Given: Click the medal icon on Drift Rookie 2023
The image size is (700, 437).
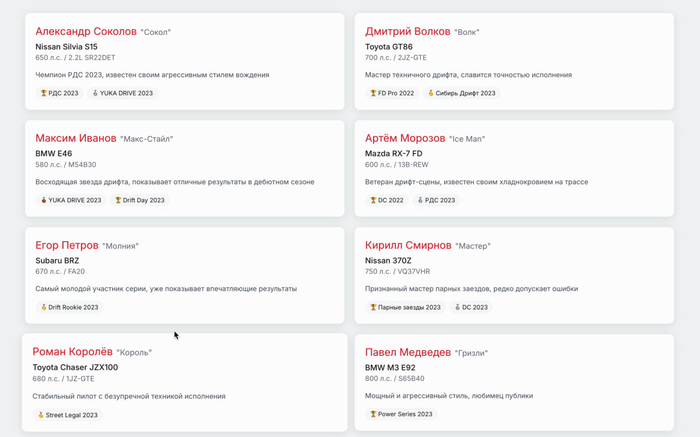Looking at the screenshot, I should pos(44,307).
